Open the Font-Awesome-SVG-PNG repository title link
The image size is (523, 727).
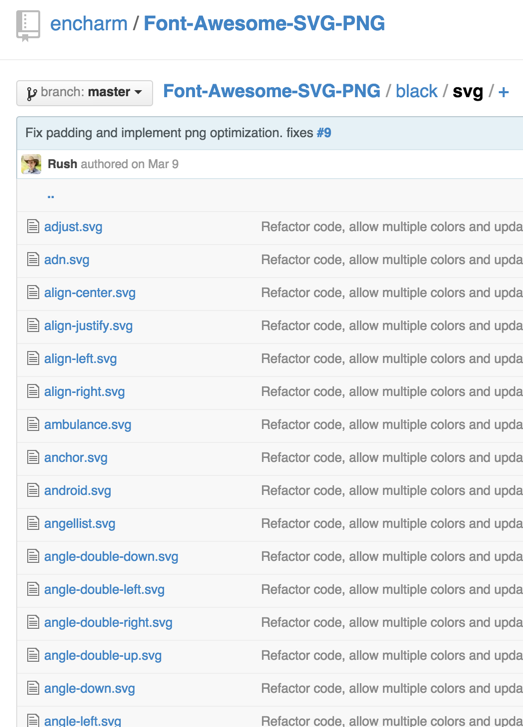coord(264,24)
